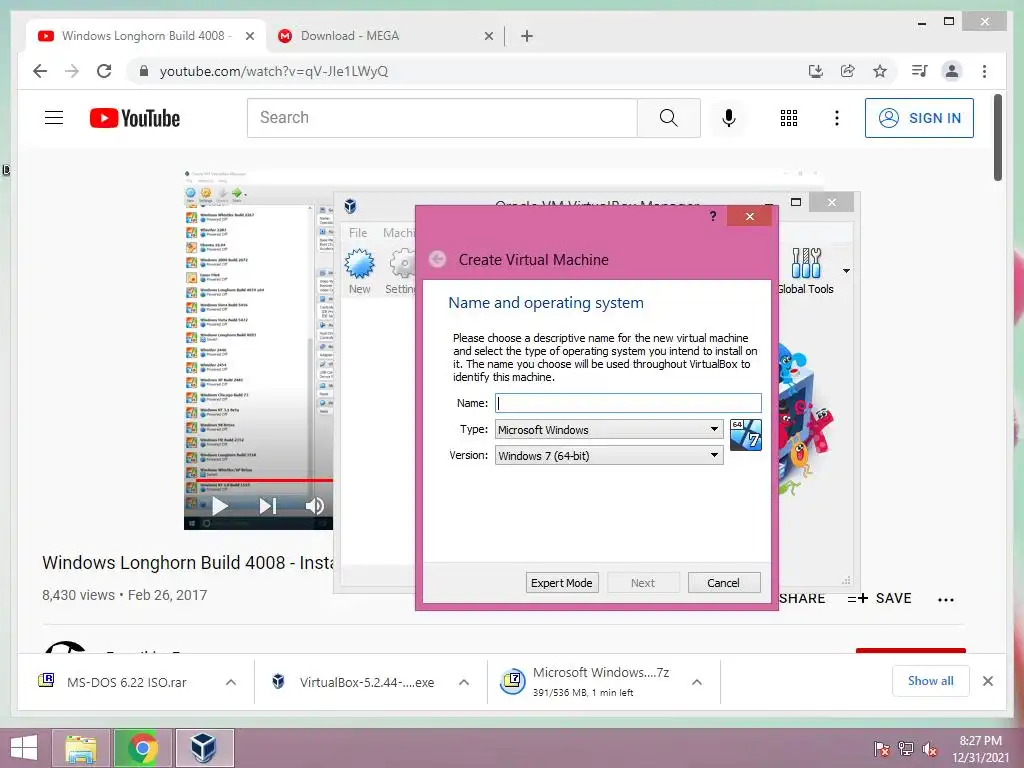Open File Explorer from taskbar
Screen dimensions: 1024x768
(80, 748)
